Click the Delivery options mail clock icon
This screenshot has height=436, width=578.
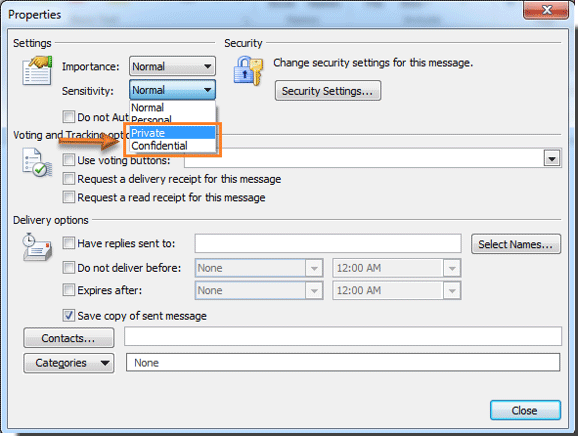37,247
